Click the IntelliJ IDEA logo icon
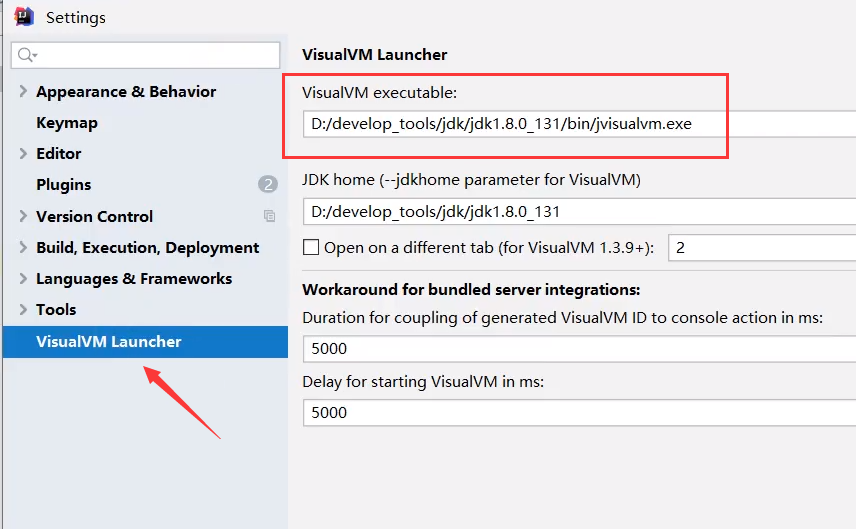This screenshot has height=529, width=856. [x=24, y=16]
